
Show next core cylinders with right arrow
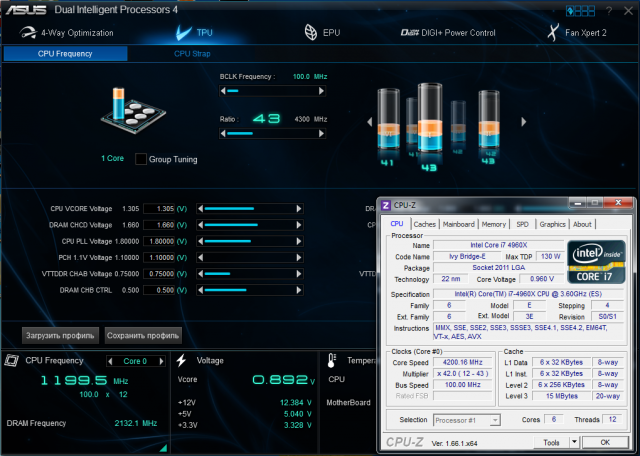(x=524, y=122)
